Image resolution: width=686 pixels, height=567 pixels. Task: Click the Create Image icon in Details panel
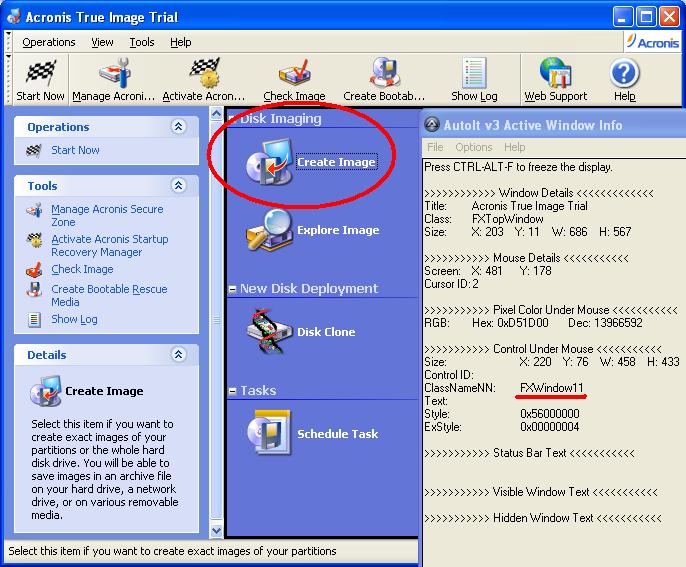coord(46,391)
